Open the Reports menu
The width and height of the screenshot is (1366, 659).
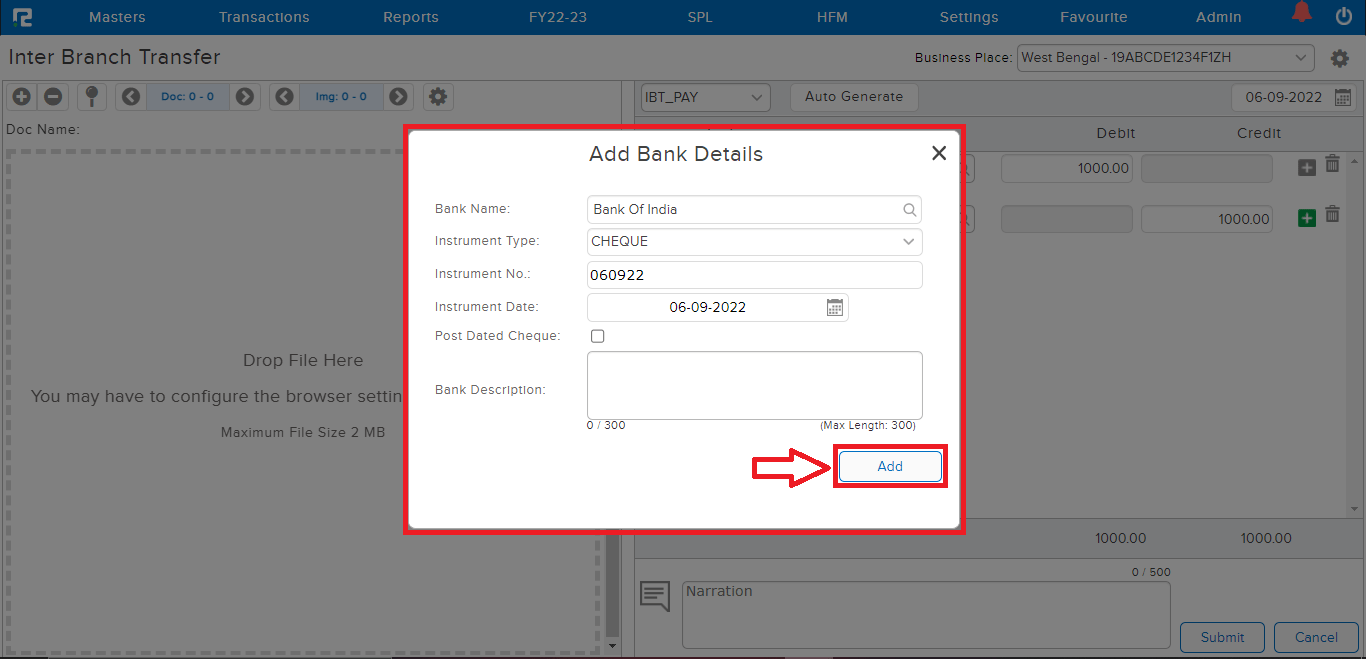click(410, 17)
